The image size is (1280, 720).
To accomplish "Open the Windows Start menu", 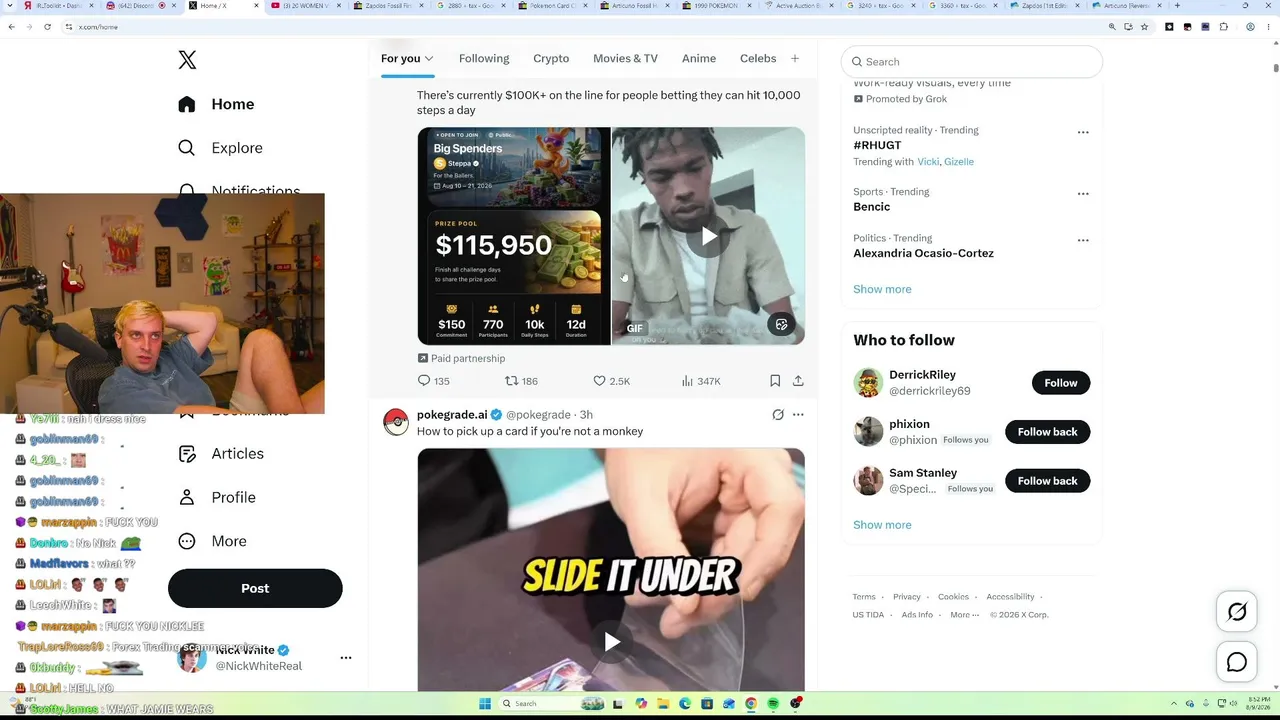I will 485,704.
